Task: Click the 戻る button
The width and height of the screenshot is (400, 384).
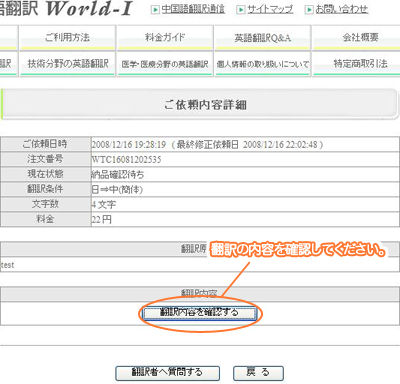Action: 258,373
